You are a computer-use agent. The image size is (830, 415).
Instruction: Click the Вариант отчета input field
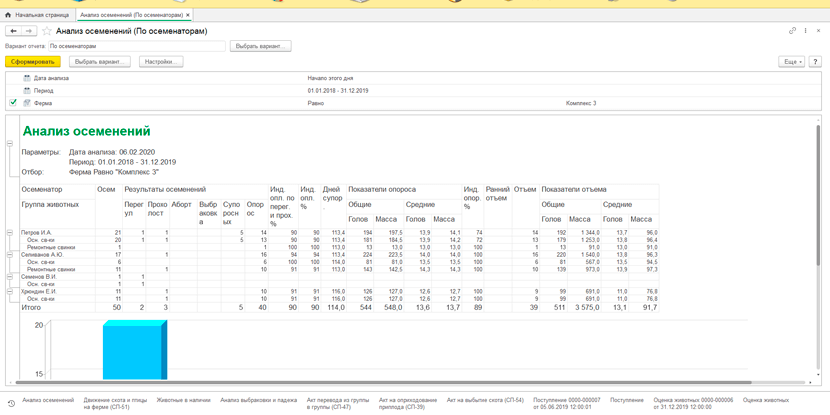(x=137, y=47)
